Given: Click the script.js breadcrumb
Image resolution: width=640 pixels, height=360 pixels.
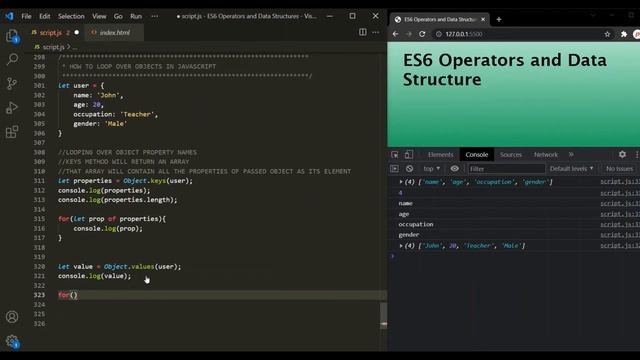Looking at the screenshot, I should (x=53, y=47).
